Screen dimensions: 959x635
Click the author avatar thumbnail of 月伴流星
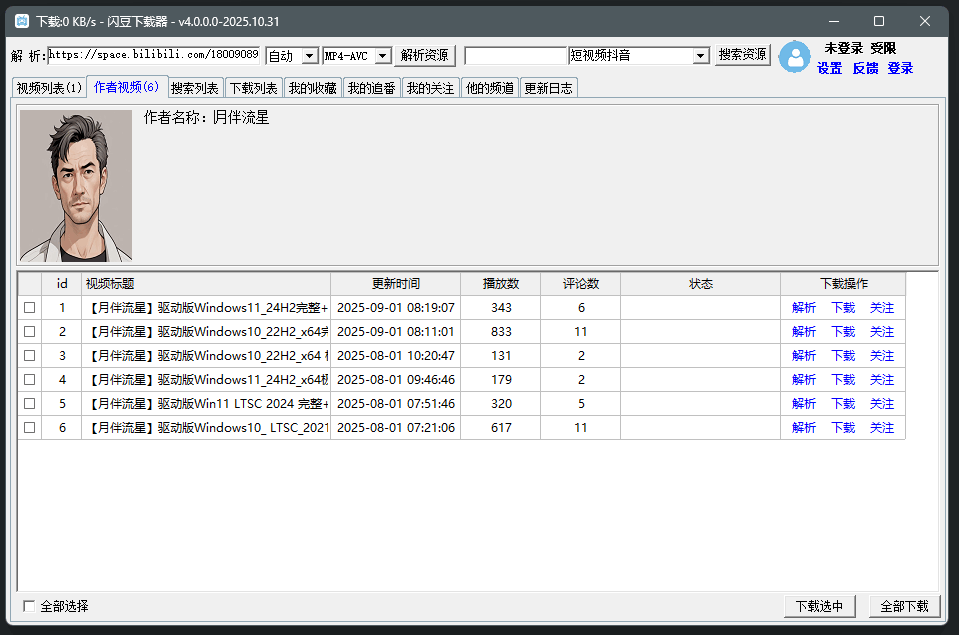click(75, 185)
